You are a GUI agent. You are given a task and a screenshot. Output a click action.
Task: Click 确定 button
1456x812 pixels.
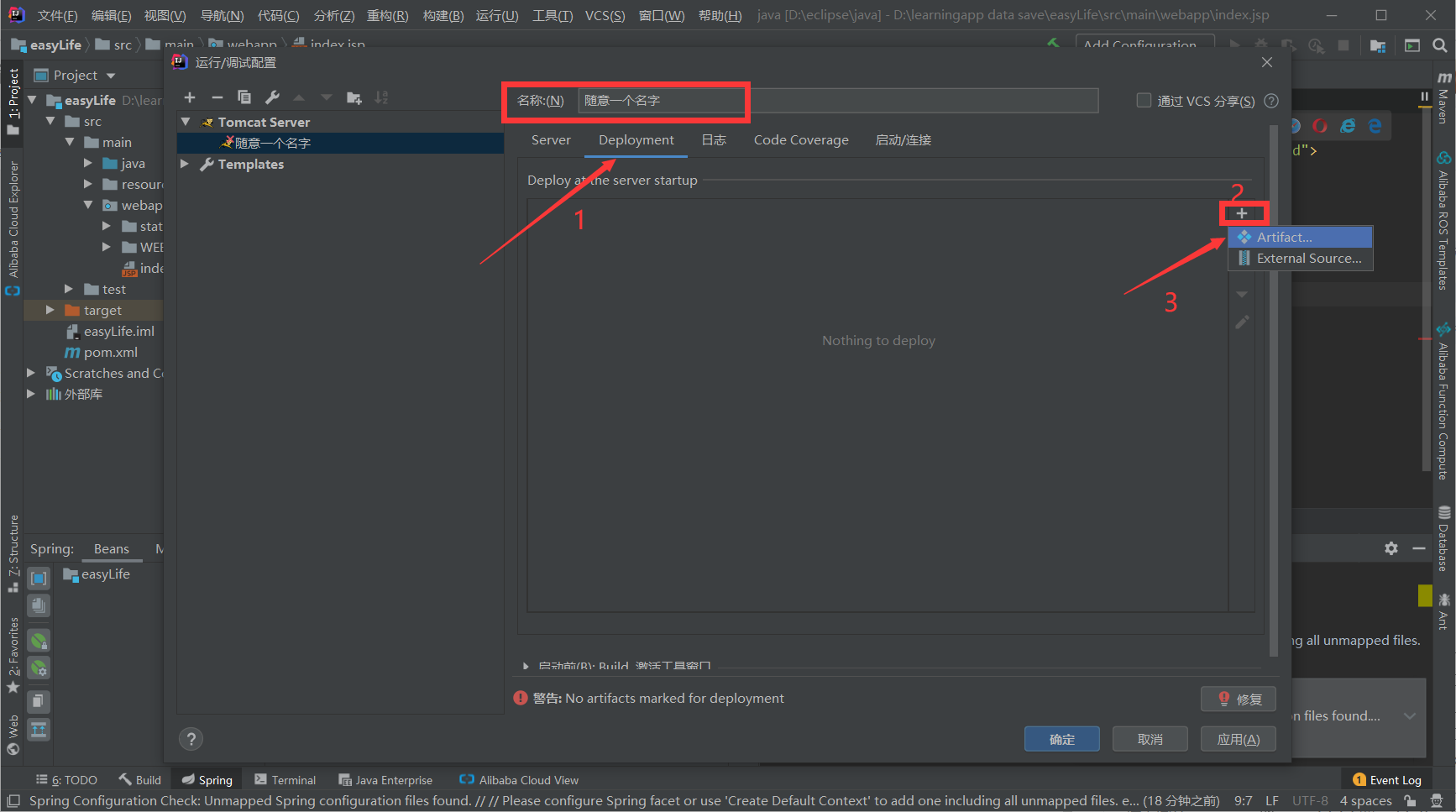point(1062,739)
